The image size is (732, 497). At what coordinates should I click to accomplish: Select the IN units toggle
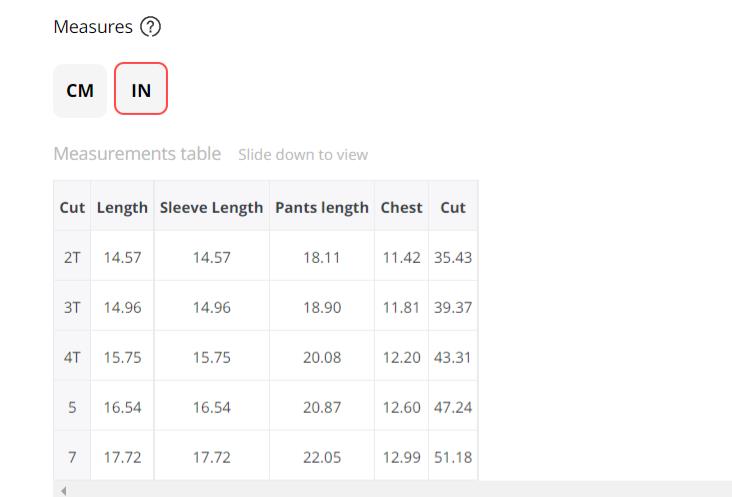point(141,91)
